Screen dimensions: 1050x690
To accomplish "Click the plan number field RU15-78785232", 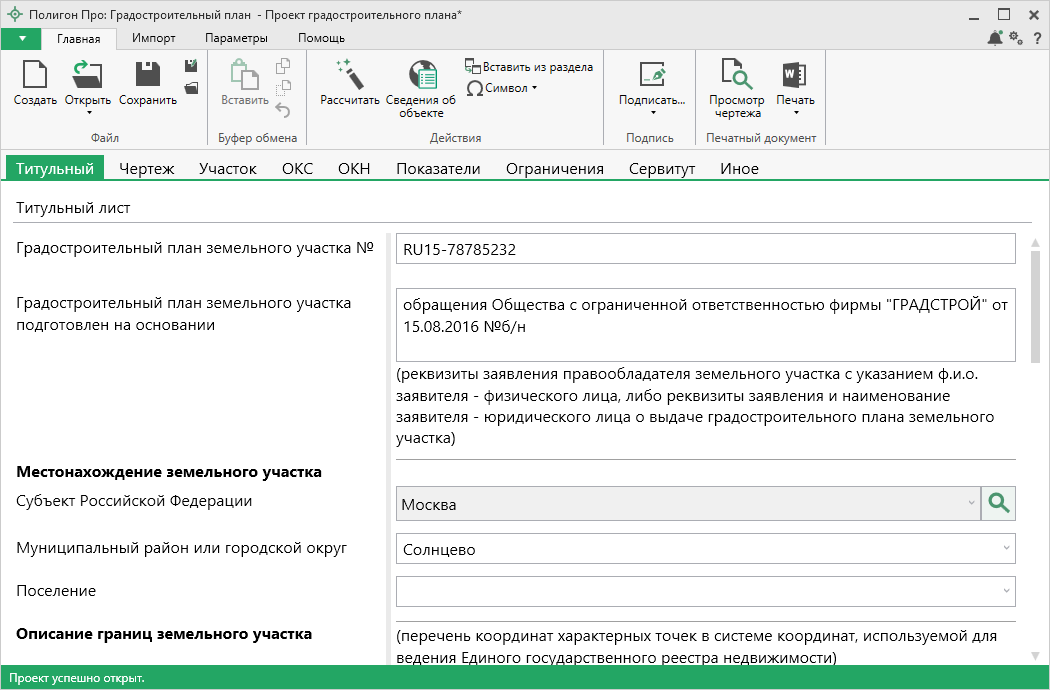I will [x=705, y=249].
